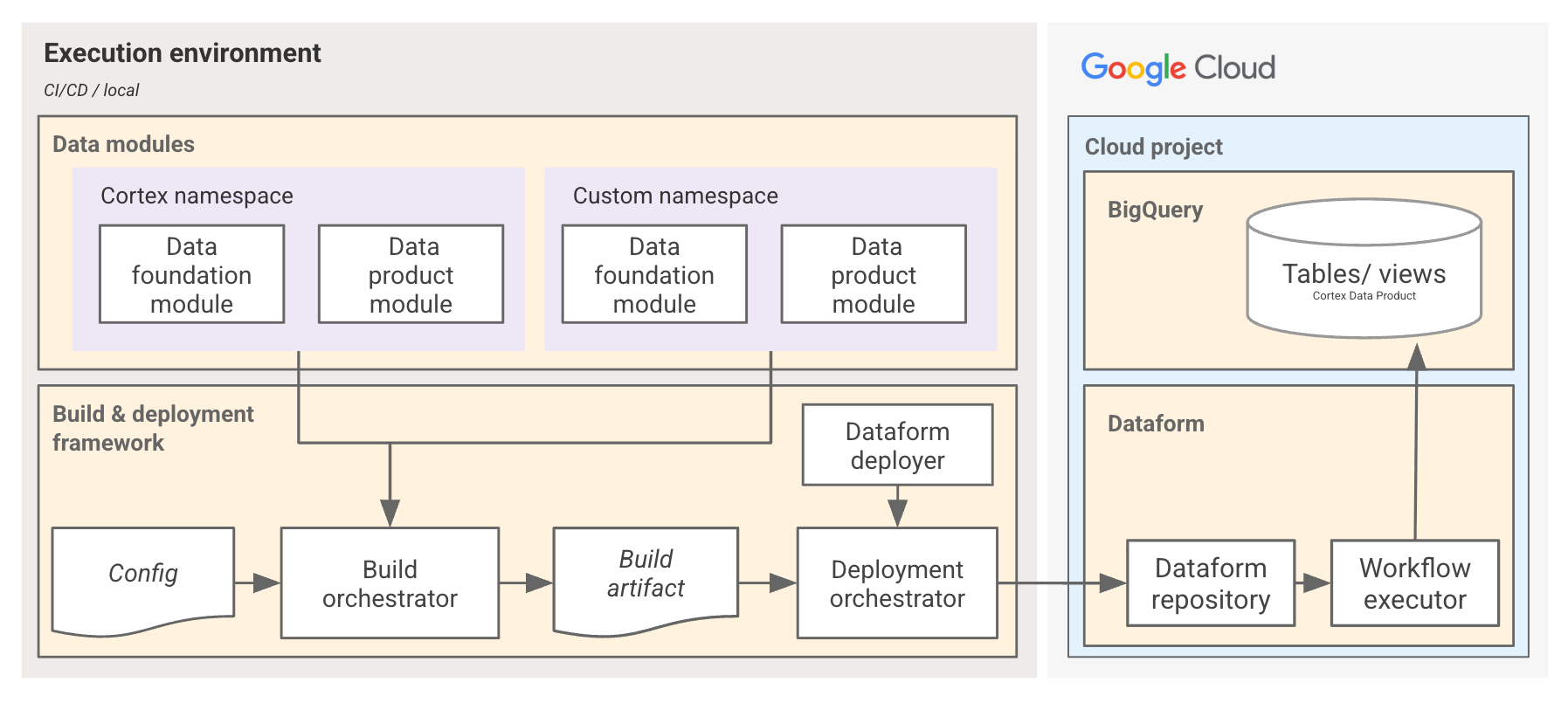Select the BigQuery label
Screen dimensions: 1568x703
(x=1155, y=210)
